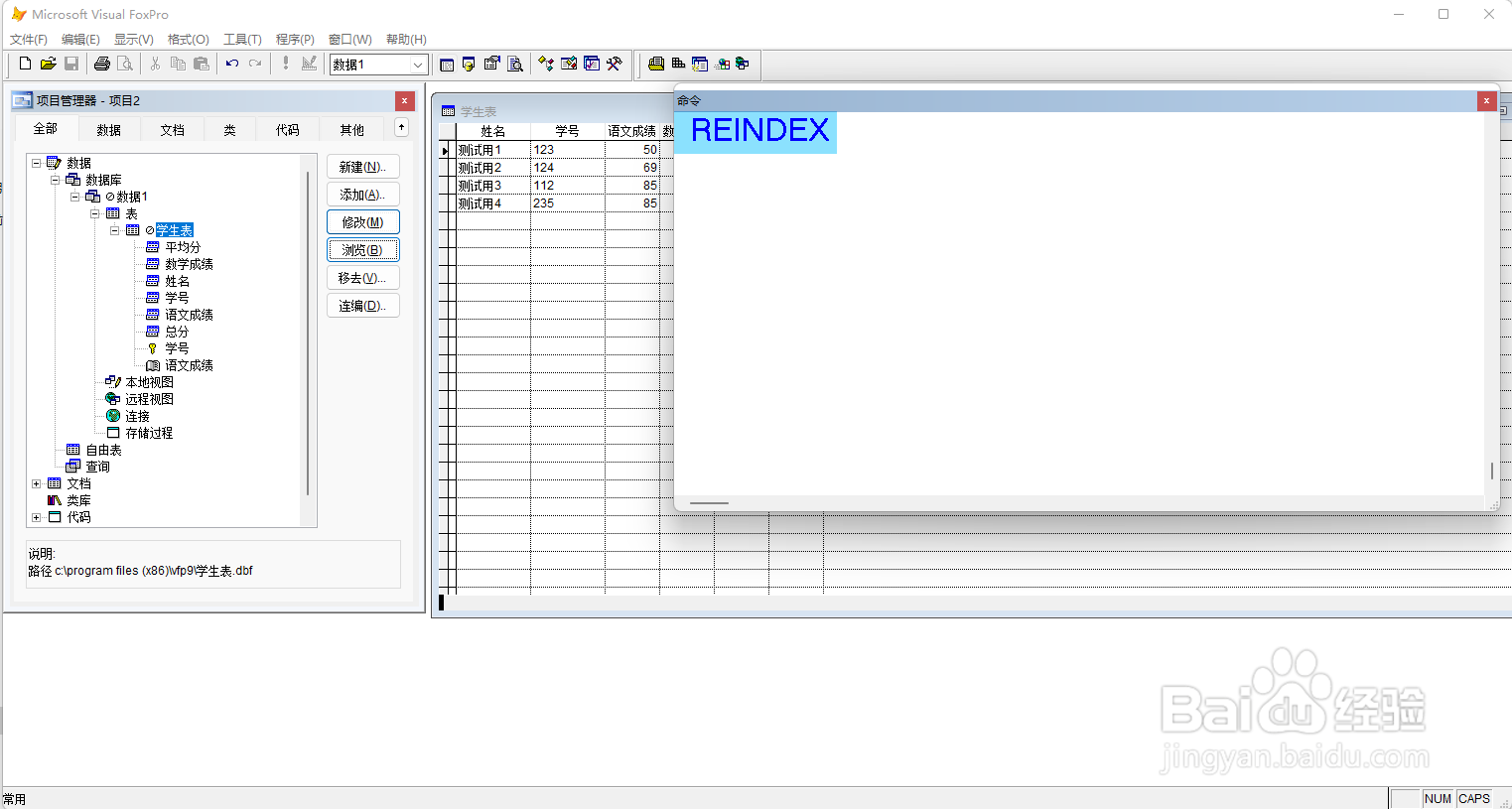Click the globe icon beside 远程视图

[113, 399]
